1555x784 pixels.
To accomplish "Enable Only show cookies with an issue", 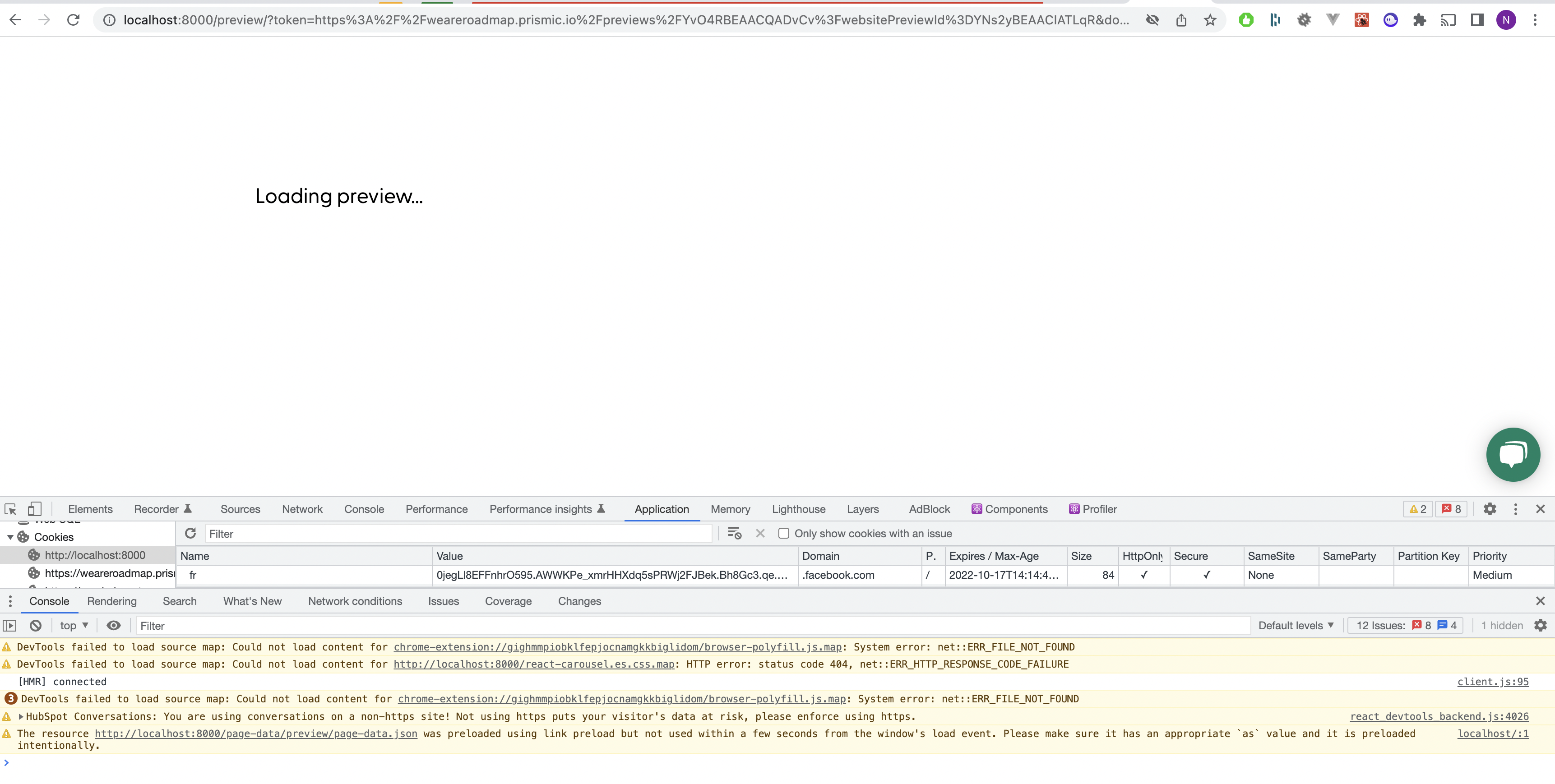I will coord(783,534).
